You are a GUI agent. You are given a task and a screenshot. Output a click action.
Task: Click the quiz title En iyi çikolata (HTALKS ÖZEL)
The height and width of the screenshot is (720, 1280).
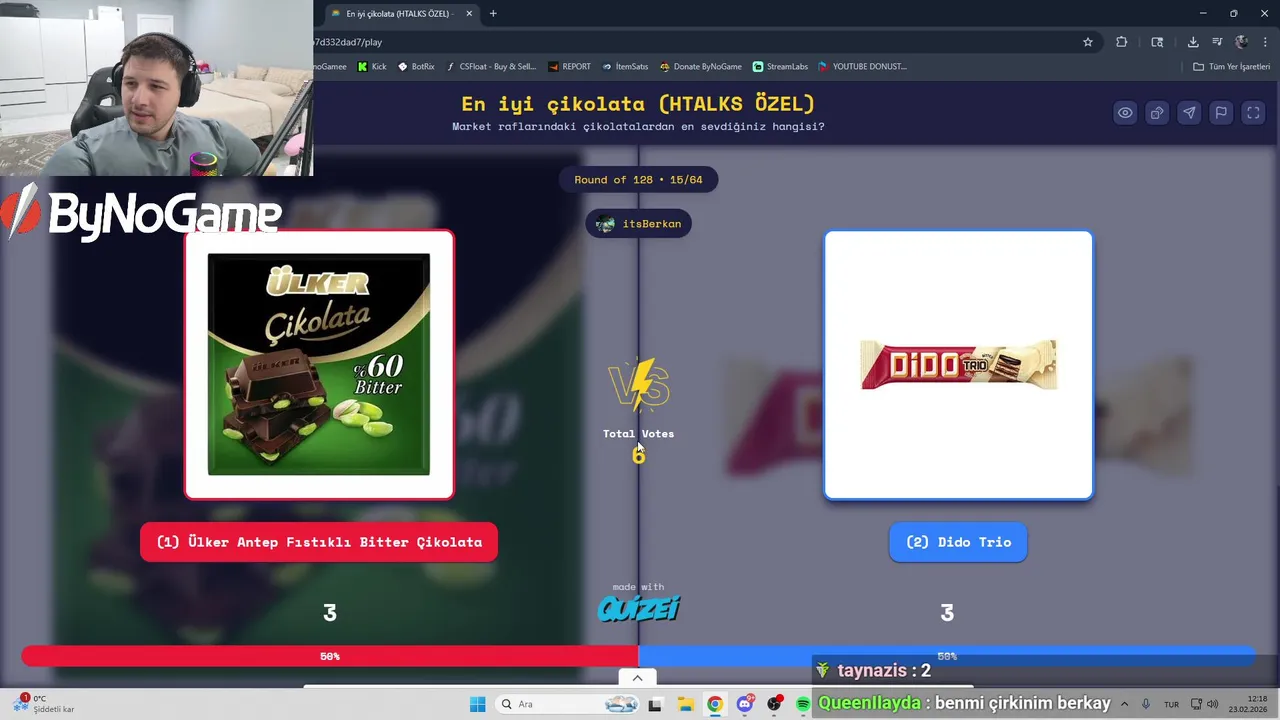click(638, 104)
